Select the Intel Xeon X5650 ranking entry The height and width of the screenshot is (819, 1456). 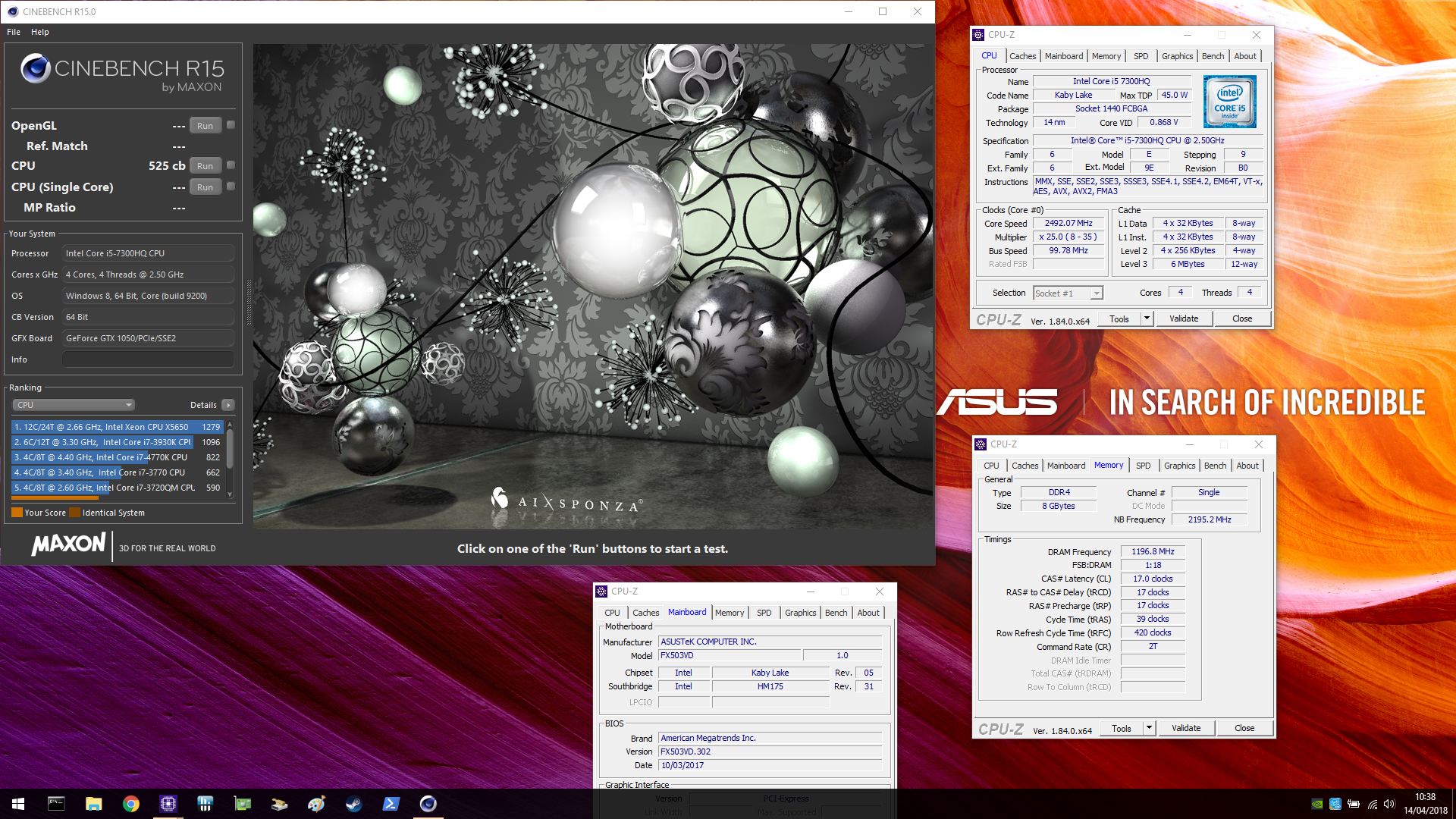pyautogui.click(x=117, y=427)
